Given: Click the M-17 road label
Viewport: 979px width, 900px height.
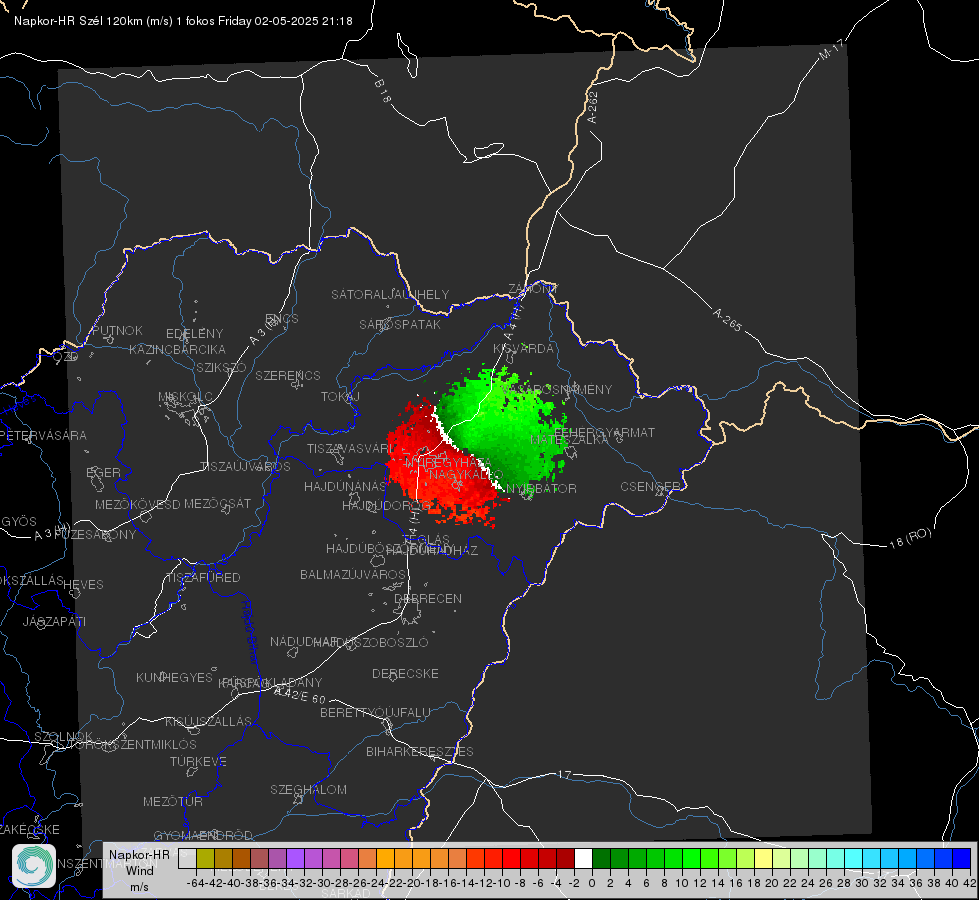Looking at the screenshot, I should point(831,50).
